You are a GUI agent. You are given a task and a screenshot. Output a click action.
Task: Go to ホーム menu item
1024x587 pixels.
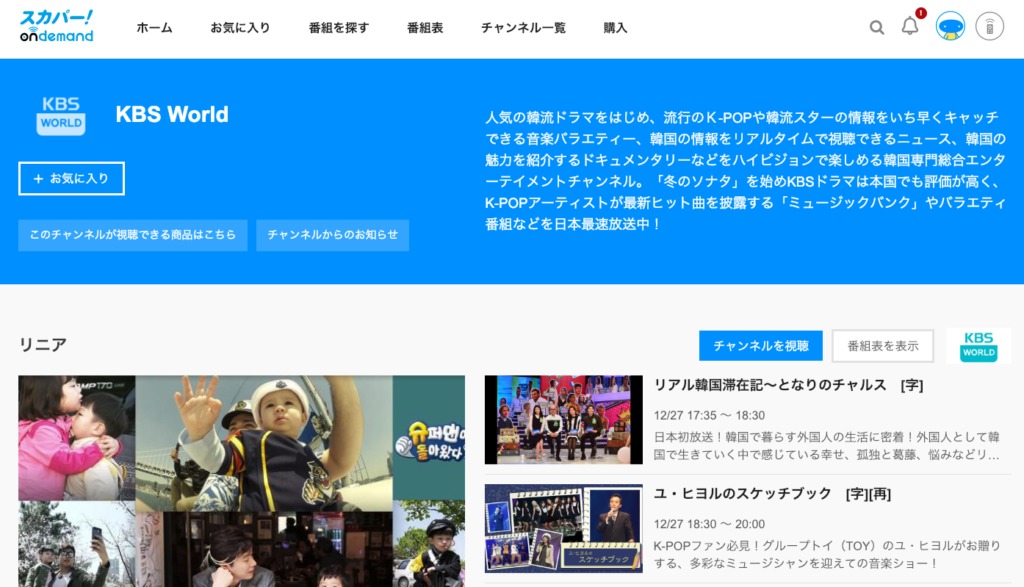click(x=154, y=27)
